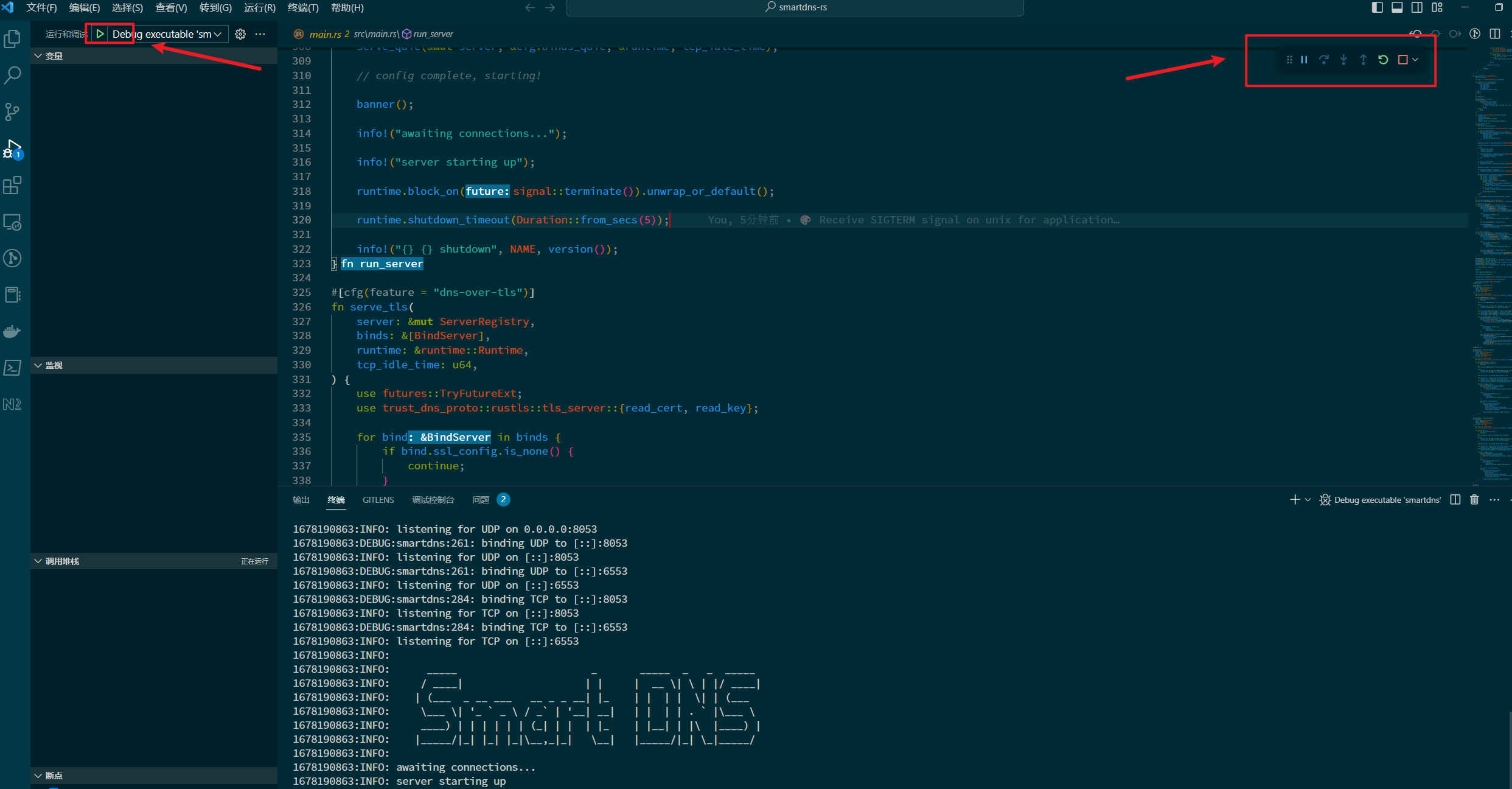Open the Extensions view from the activity bar

[x=12, y=185]
